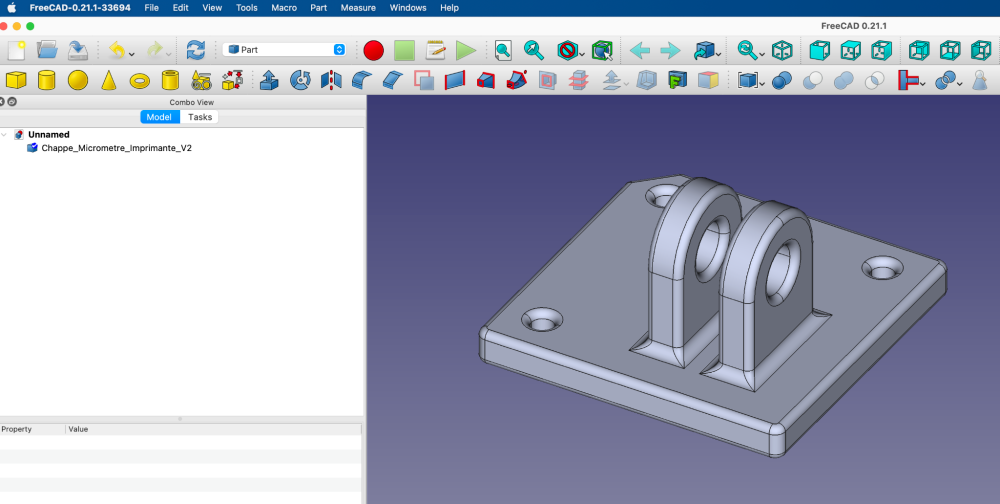Collapse the Unnamed document tree
This screenshot has height=504, width=1000.
point(5,134)
